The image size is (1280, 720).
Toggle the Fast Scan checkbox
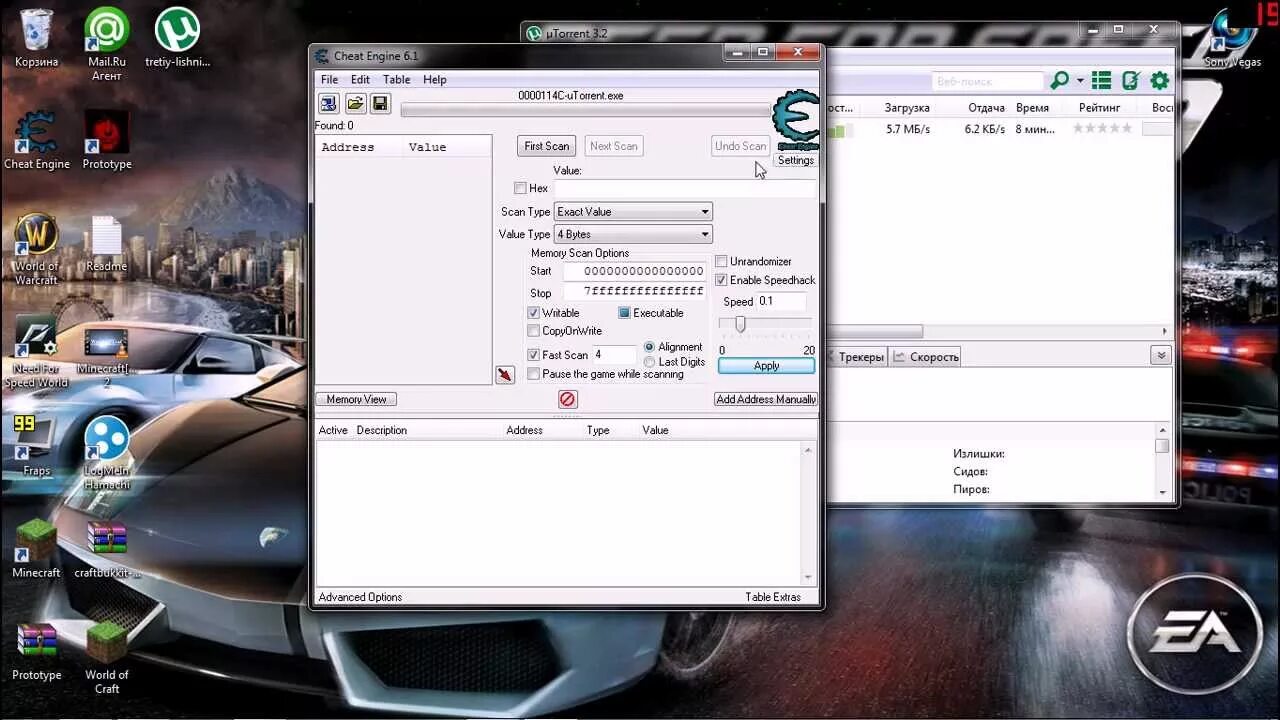coord(534,355)
